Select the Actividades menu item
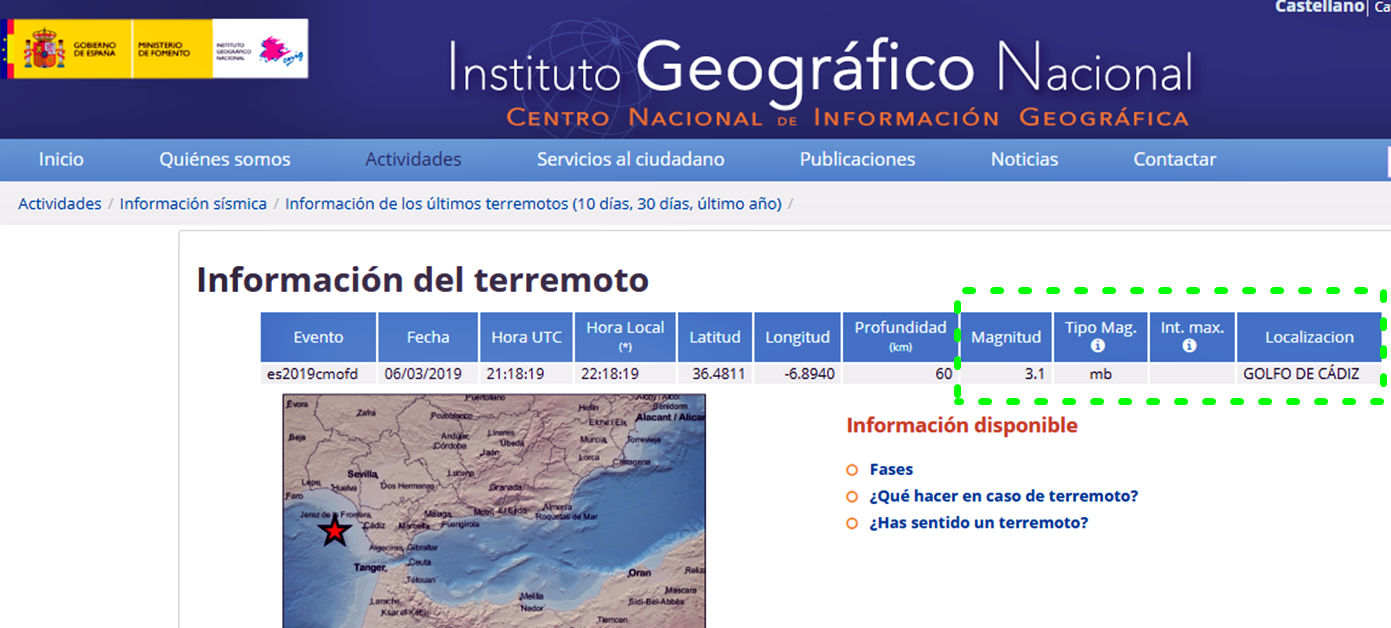1391x628 pixels. tap(413, 159)
